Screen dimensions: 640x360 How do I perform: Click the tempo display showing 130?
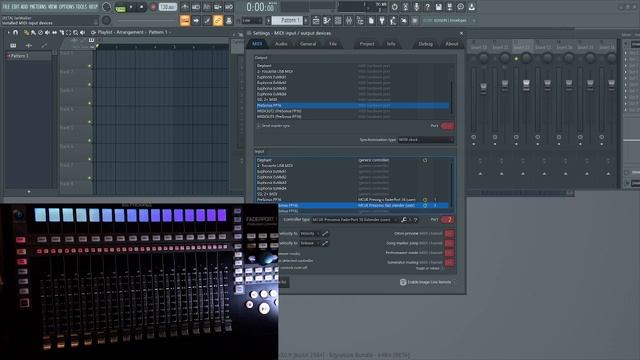click(167, 7)
